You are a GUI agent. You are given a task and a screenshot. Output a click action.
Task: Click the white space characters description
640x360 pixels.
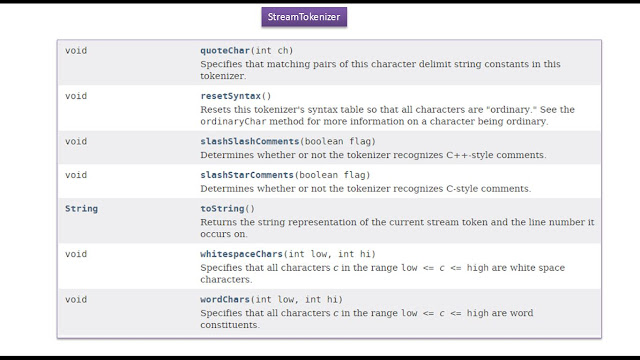click(382, 273)
